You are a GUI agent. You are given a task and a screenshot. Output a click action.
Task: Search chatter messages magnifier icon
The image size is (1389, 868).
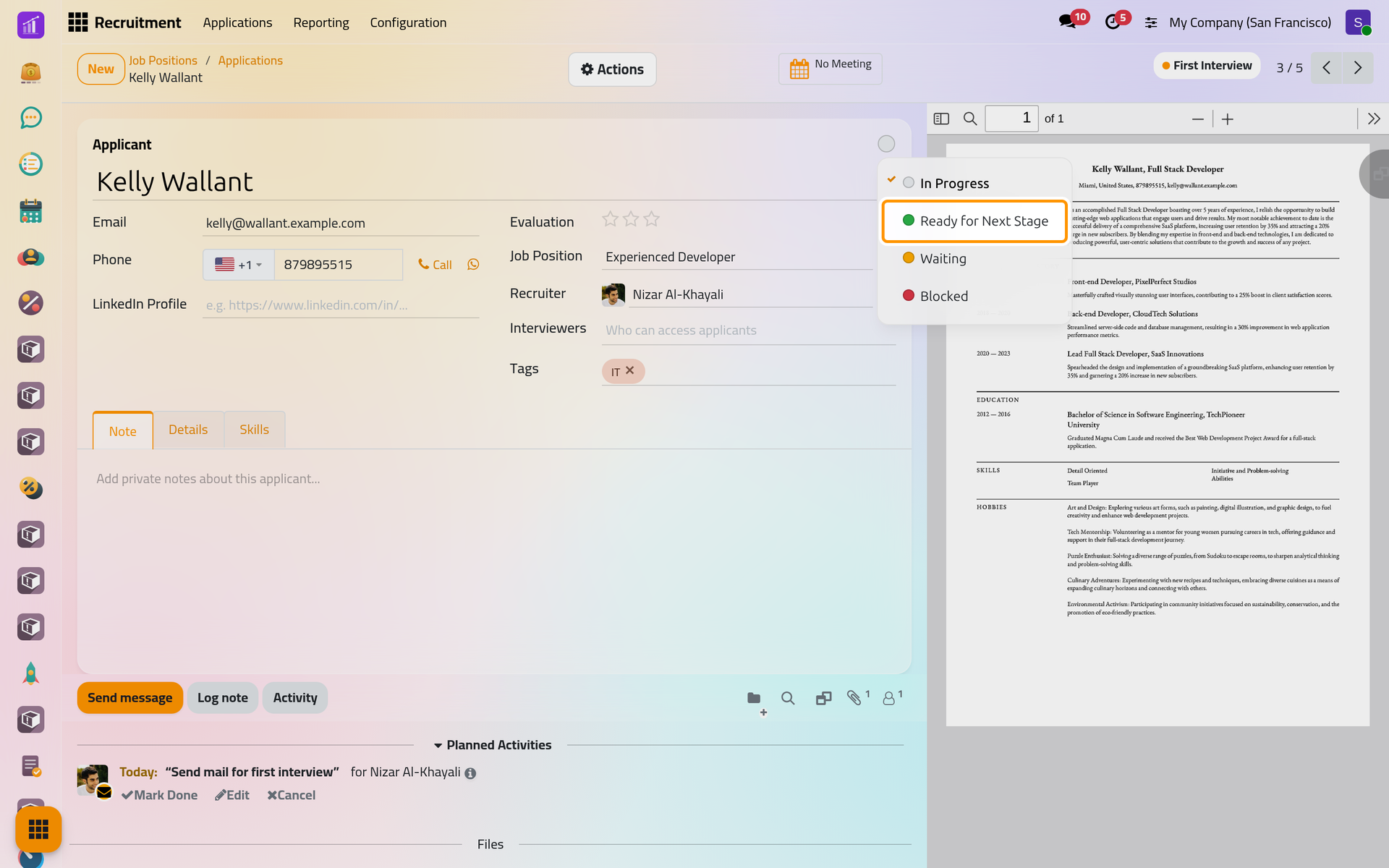(x=788, y=698)
